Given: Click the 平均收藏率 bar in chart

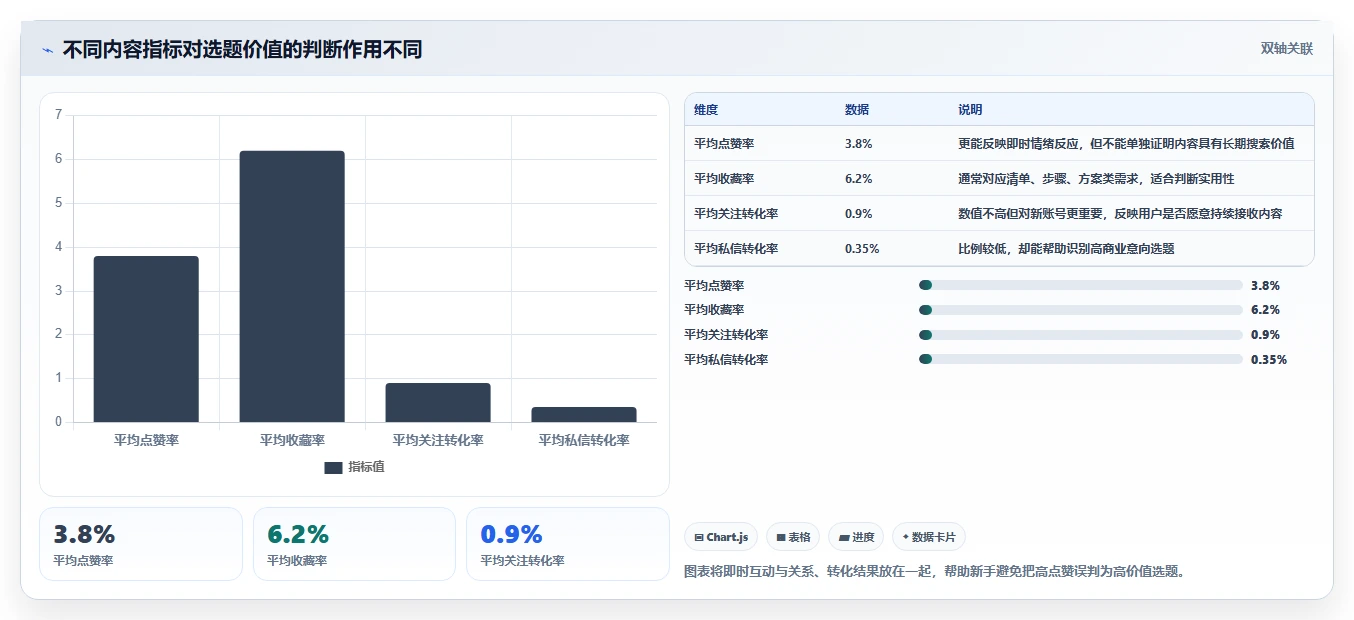Looking at the screenshot, I should [x=292, y=286].
